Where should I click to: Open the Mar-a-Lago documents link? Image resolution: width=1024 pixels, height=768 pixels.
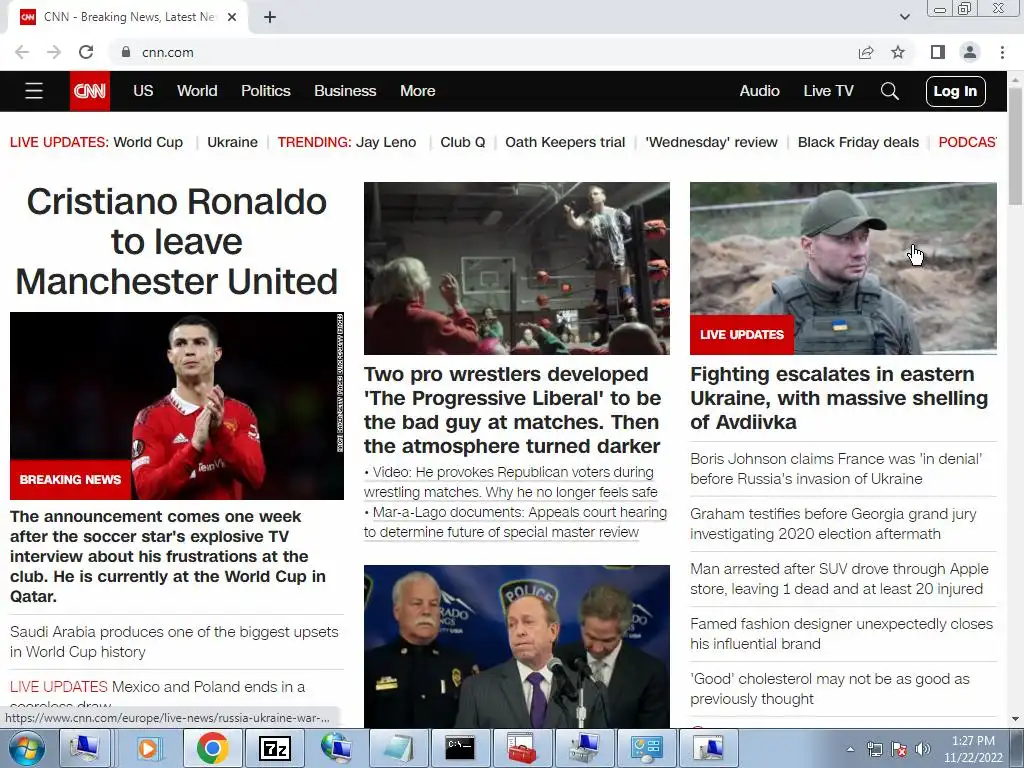[515, 522]
